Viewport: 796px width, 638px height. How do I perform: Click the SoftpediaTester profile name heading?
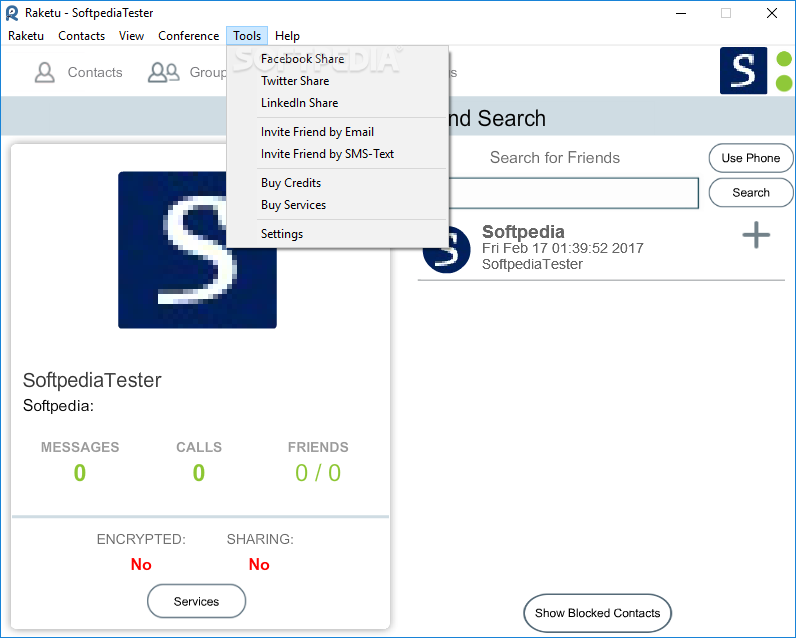(92, 380)
